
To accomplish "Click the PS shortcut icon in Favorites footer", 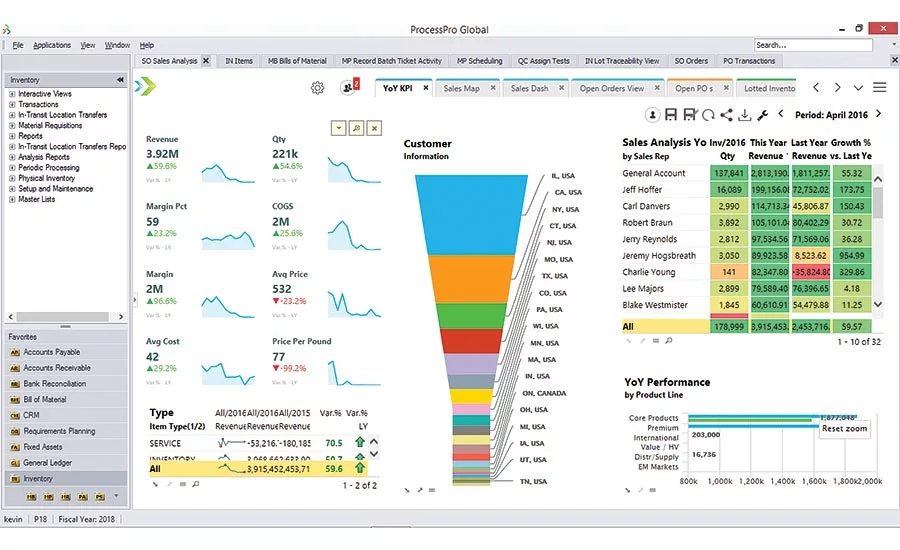I will 100,497.
